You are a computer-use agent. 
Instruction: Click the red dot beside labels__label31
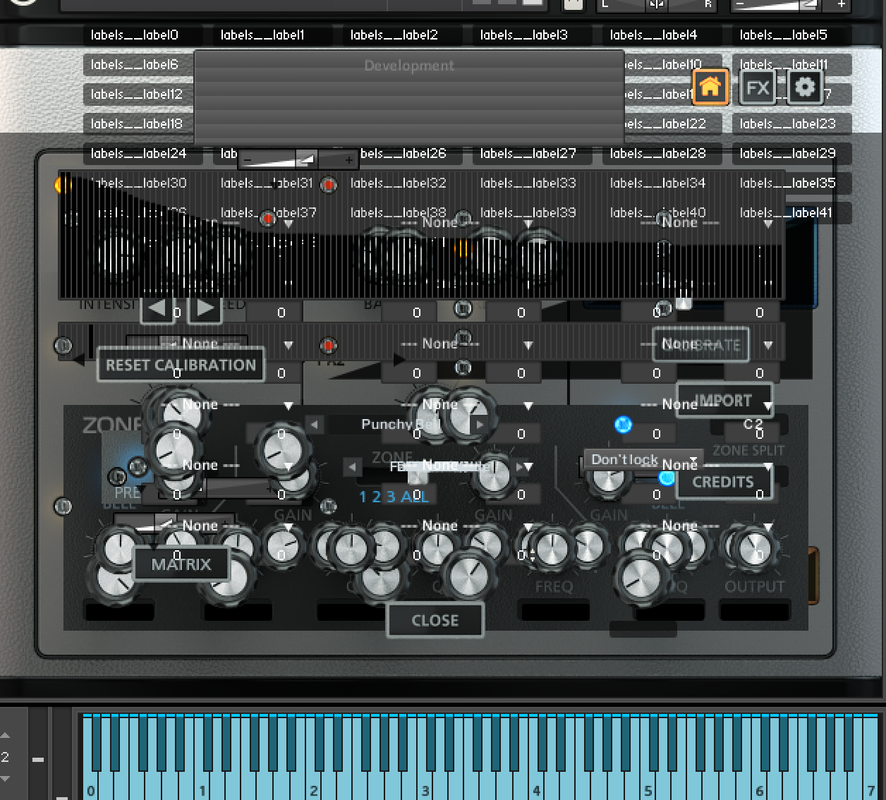(x=328, y=185)
